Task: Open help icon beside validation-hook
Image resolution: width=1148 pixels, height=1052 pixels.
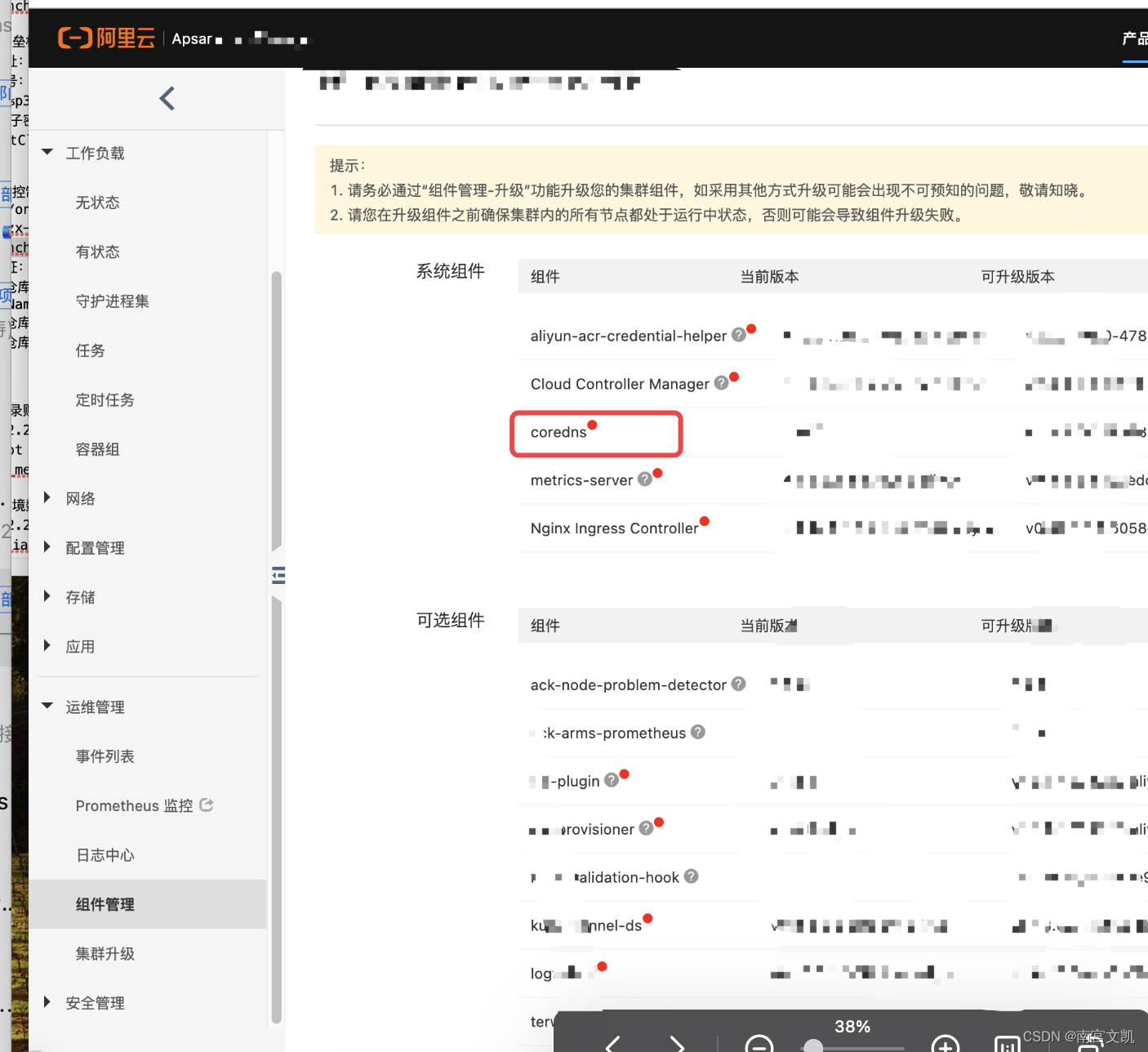Action: 691,876
